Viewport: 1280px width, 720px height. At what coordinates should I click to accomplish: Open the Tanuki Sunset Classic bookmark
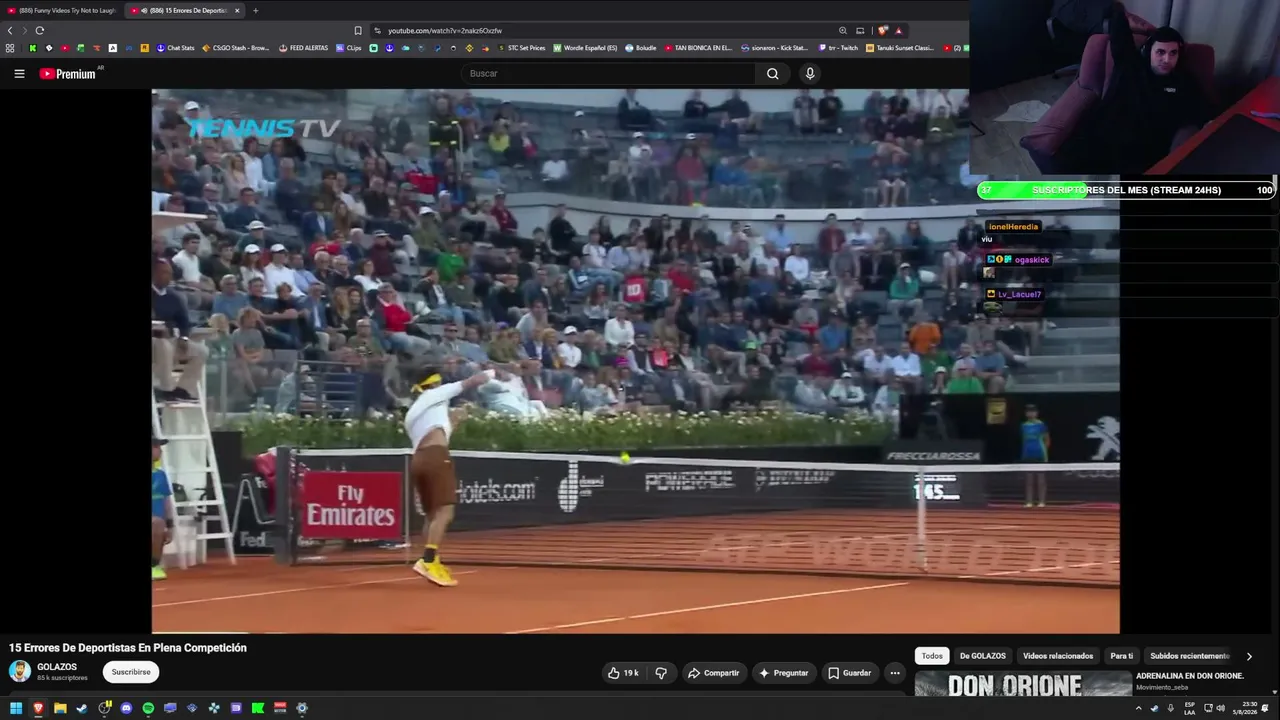(900, 48)
